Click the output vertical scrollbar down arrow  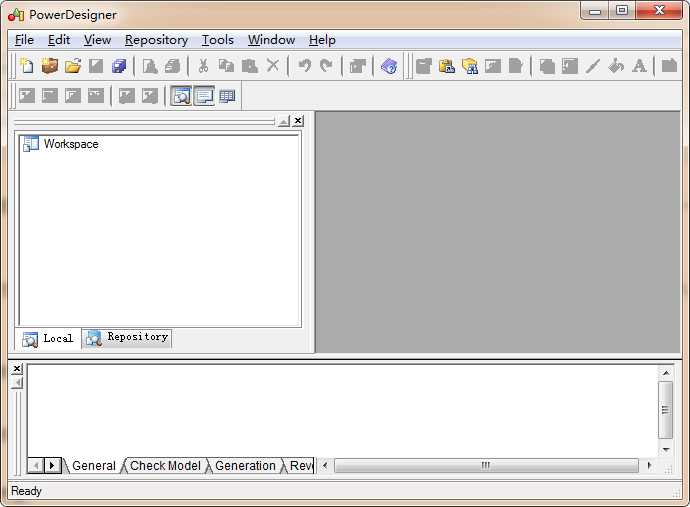[666, 449]
